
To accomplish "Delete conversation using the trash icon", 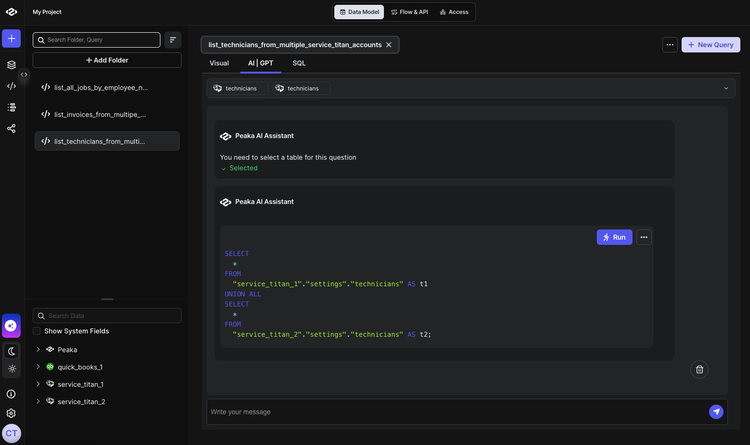I will [x=700, y=369].
